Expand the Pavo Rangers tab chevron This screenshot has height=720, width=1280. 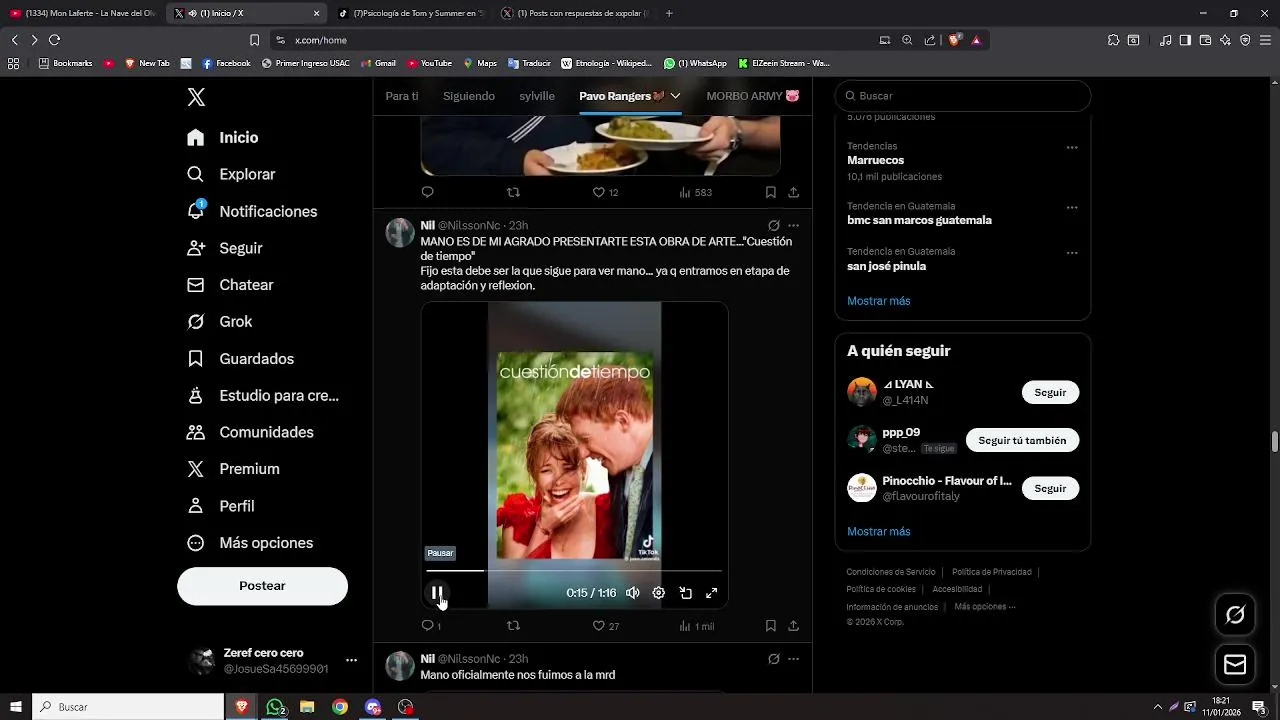pos(675,96)
